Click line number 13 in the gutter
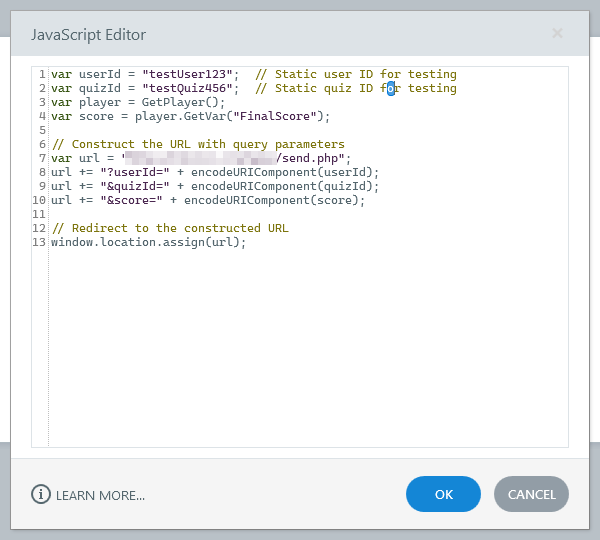Image resolution: width=600 pixels, height=540 pixels. pos(39,242)
